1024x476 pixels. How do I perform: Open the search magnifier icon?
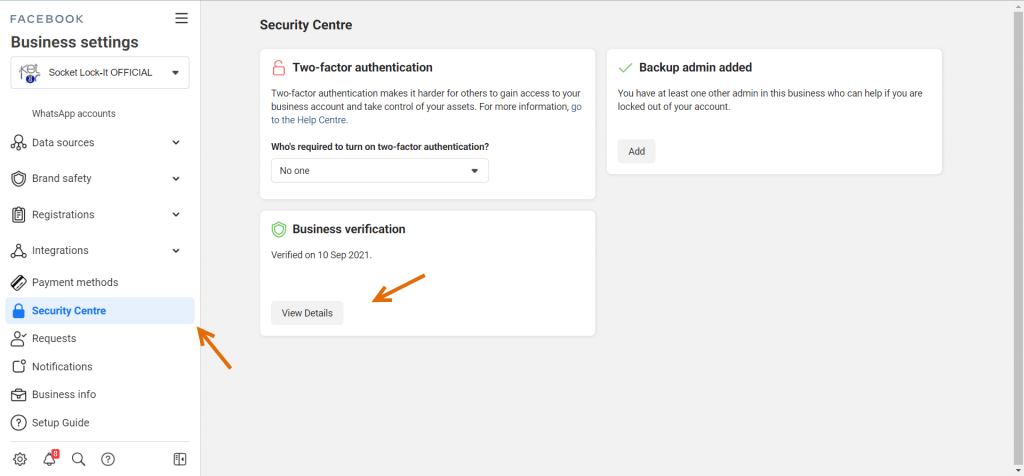[x=78, y=460]
